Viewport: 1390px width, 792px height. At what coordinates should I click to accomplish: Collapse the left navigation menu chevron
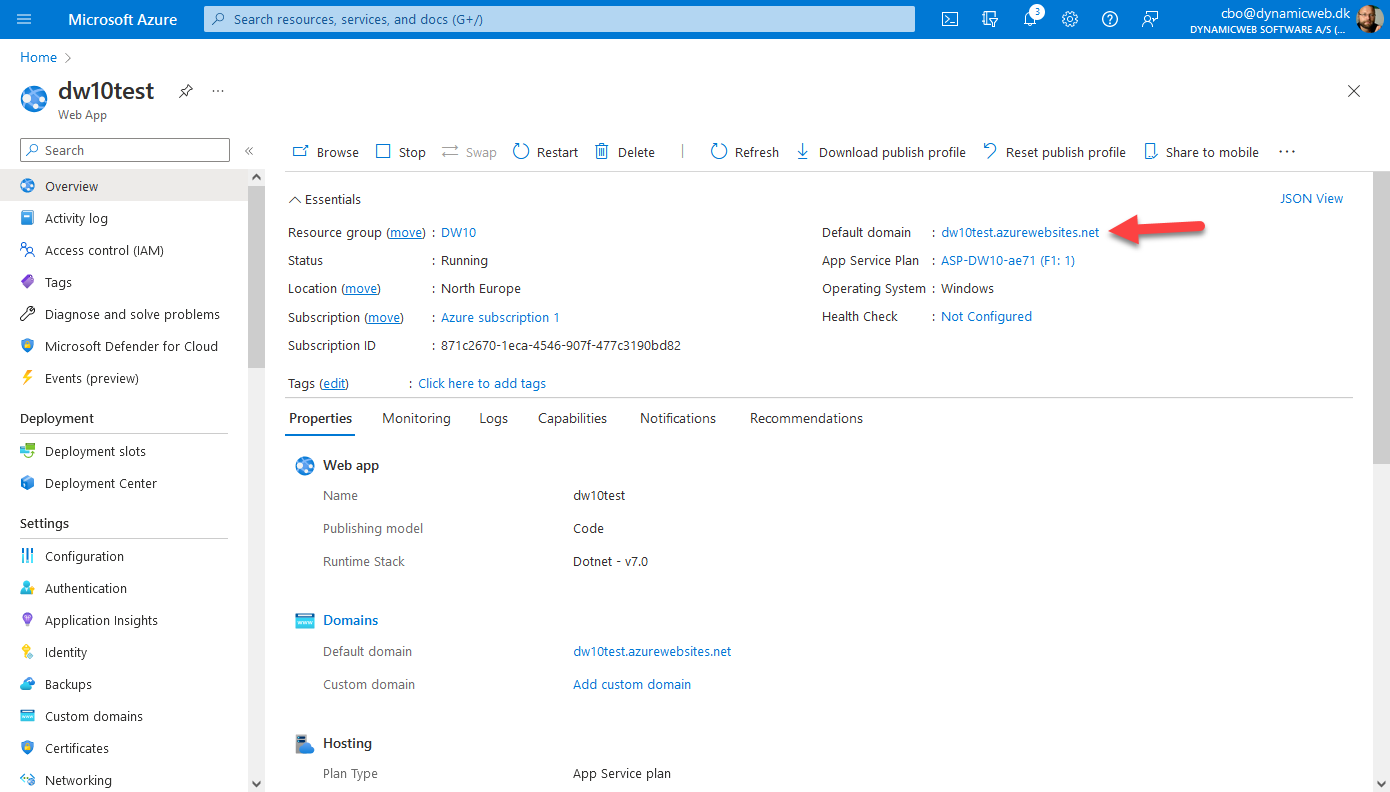pyautogui.click(x=249, y=151)
